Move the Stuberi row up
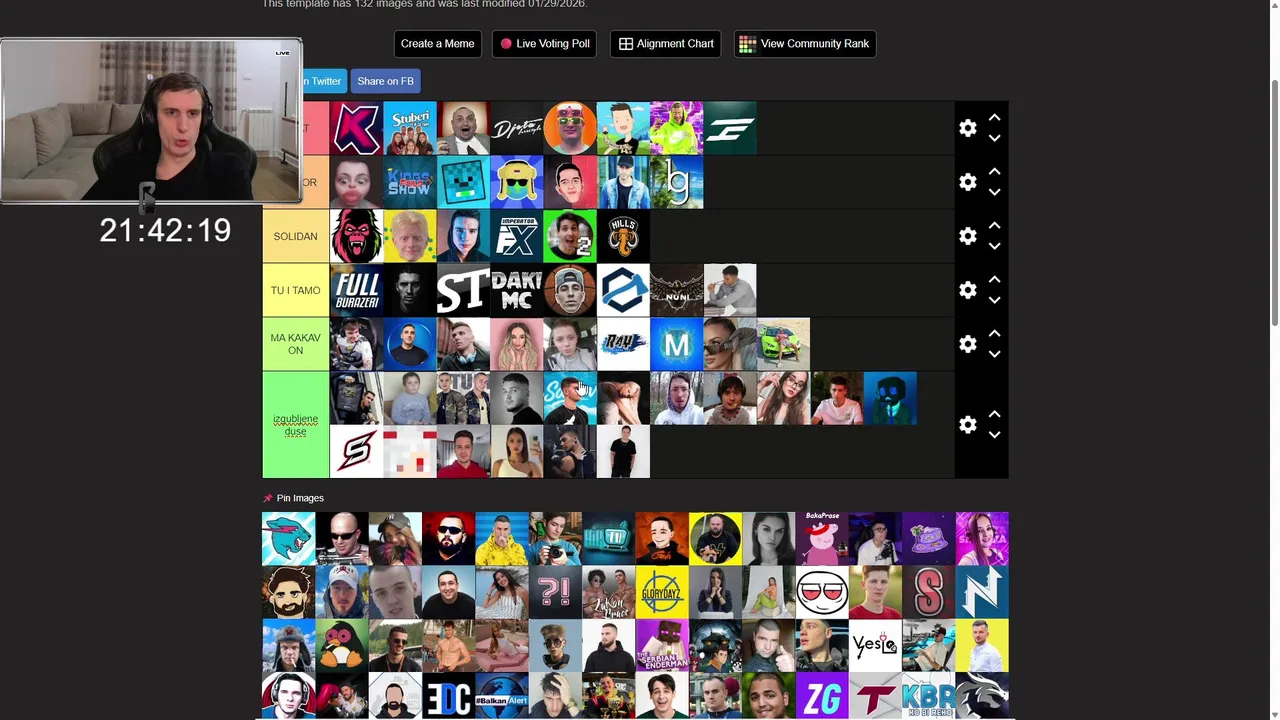The width and height of the screenshot is (1280, 720). [x=994, y=118]
